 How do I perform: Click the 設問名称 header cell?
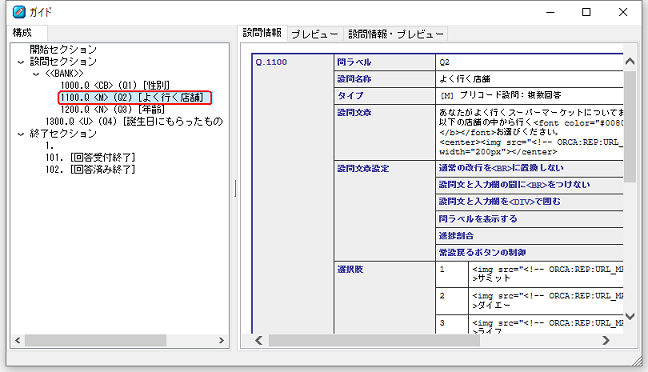tap(384, 79)
